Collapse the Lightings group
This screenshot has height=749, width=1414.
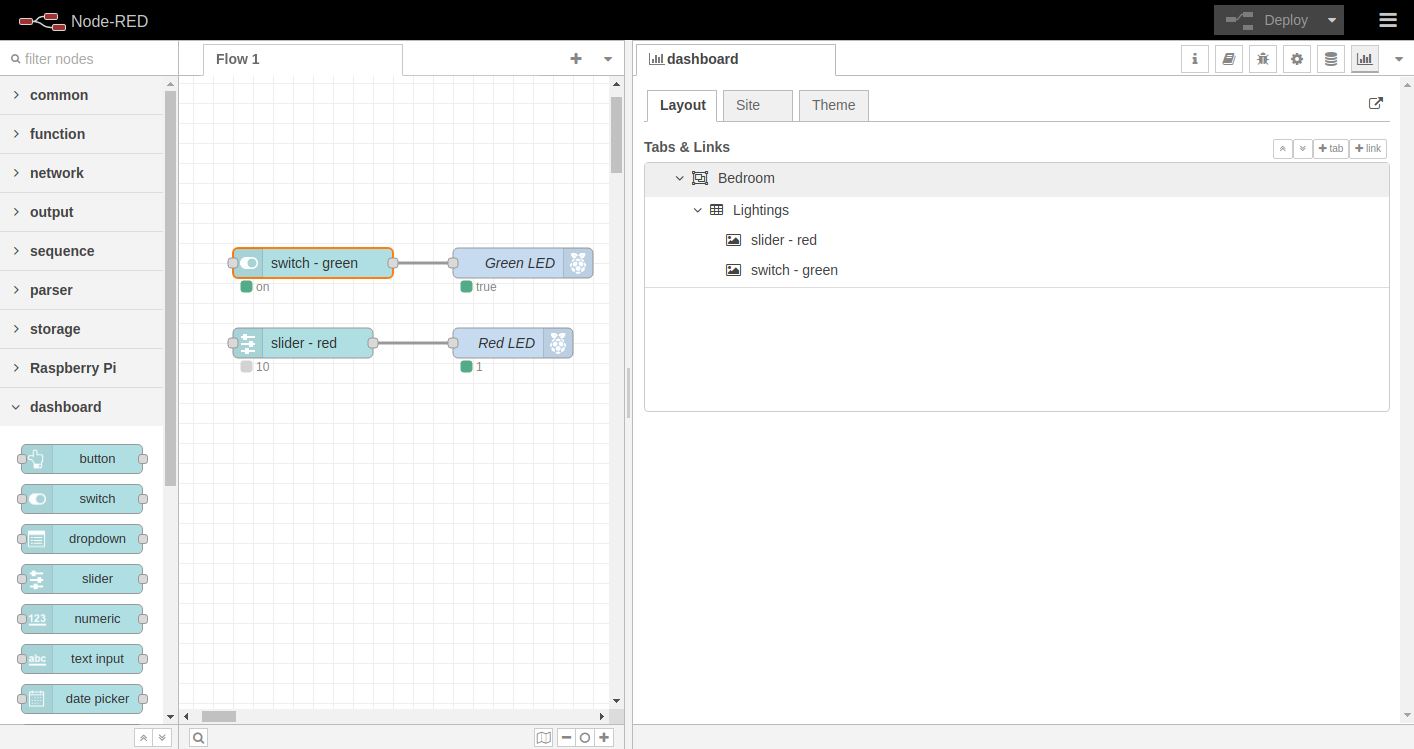pos(698,210)
